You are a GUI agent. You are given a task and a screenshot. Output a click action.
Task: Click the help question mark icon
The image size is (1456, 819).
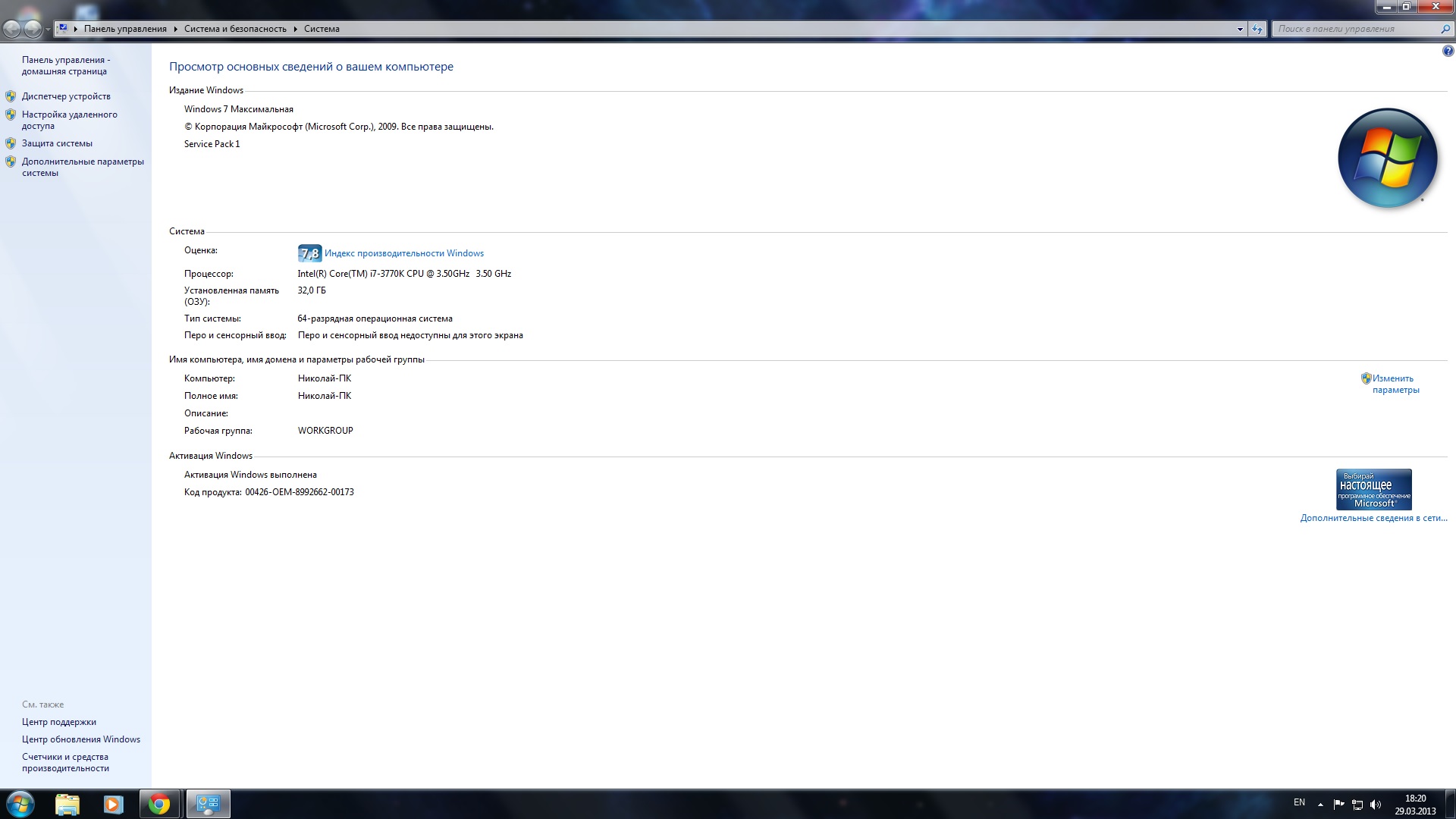coord(1448,52)
